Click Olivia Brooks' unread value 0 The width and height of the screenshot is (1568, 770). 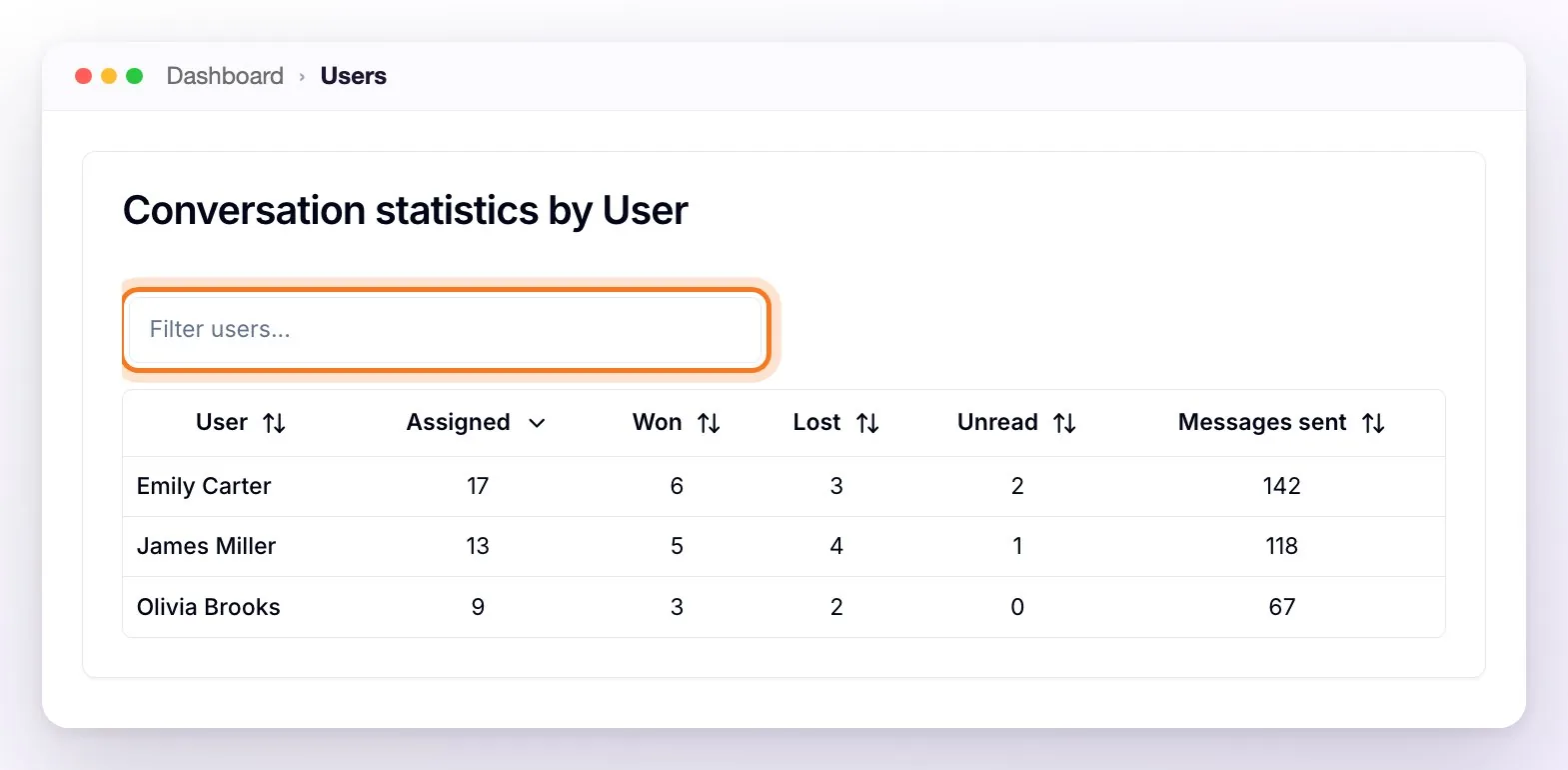coord(1017,607)
